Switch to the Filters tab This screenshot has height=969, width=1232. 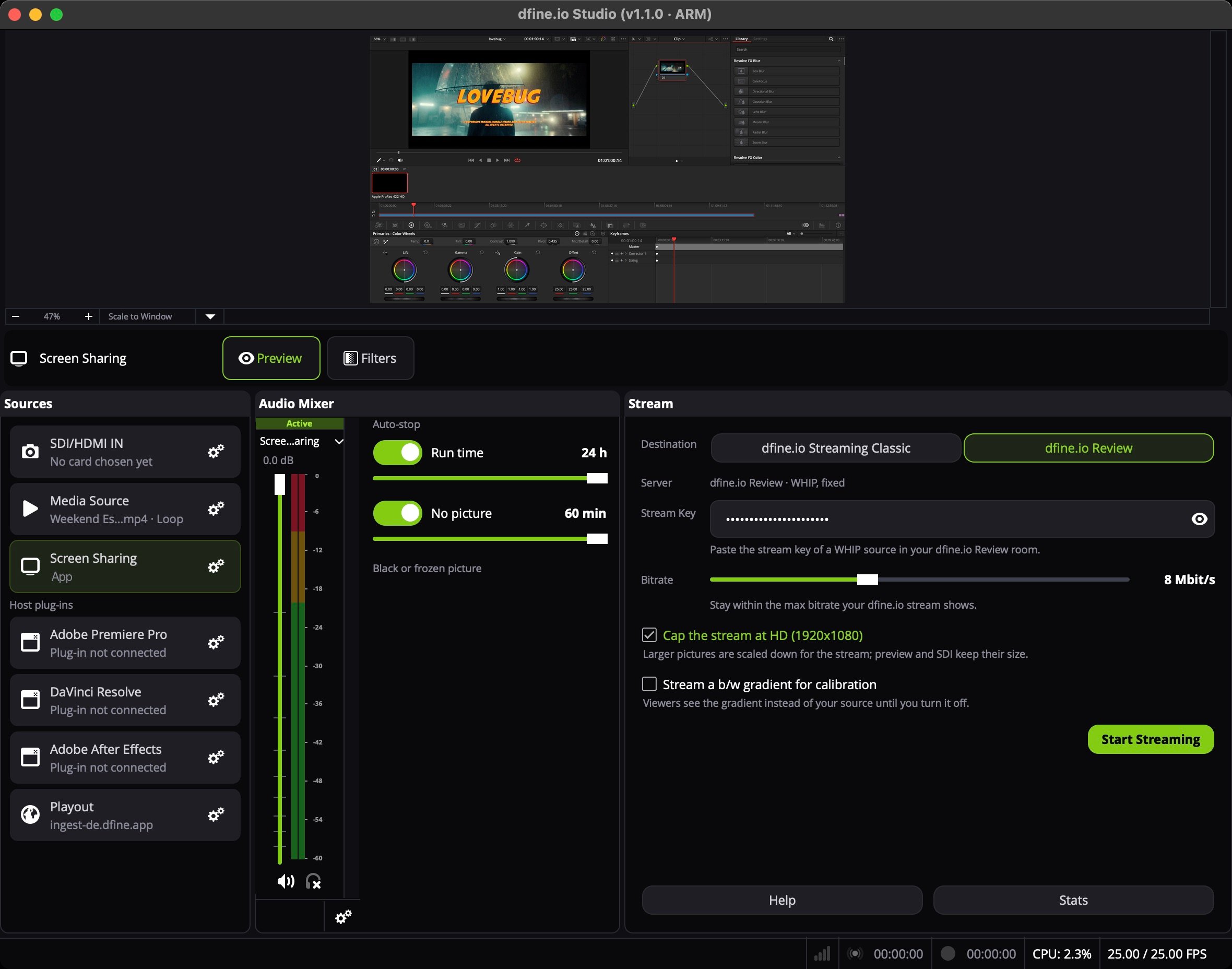tap(371, 358)
